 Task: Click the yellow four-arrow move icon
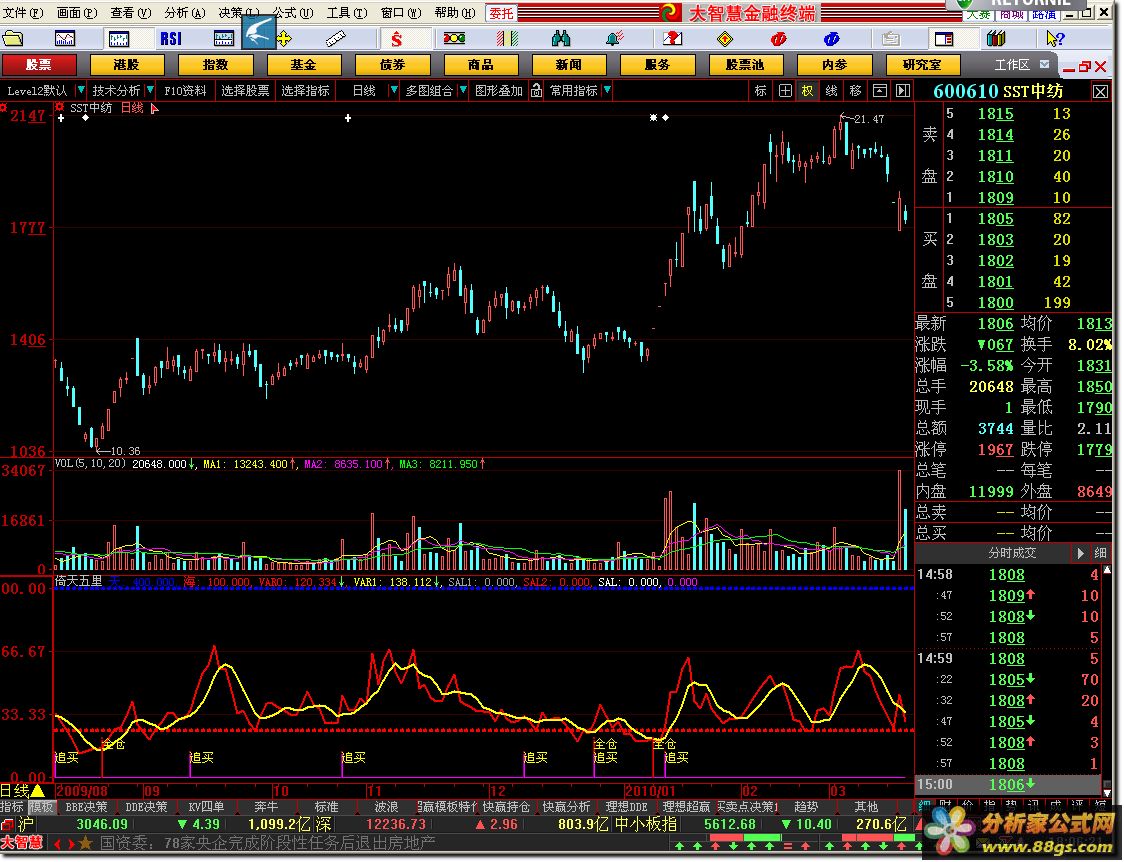[284, 38]
